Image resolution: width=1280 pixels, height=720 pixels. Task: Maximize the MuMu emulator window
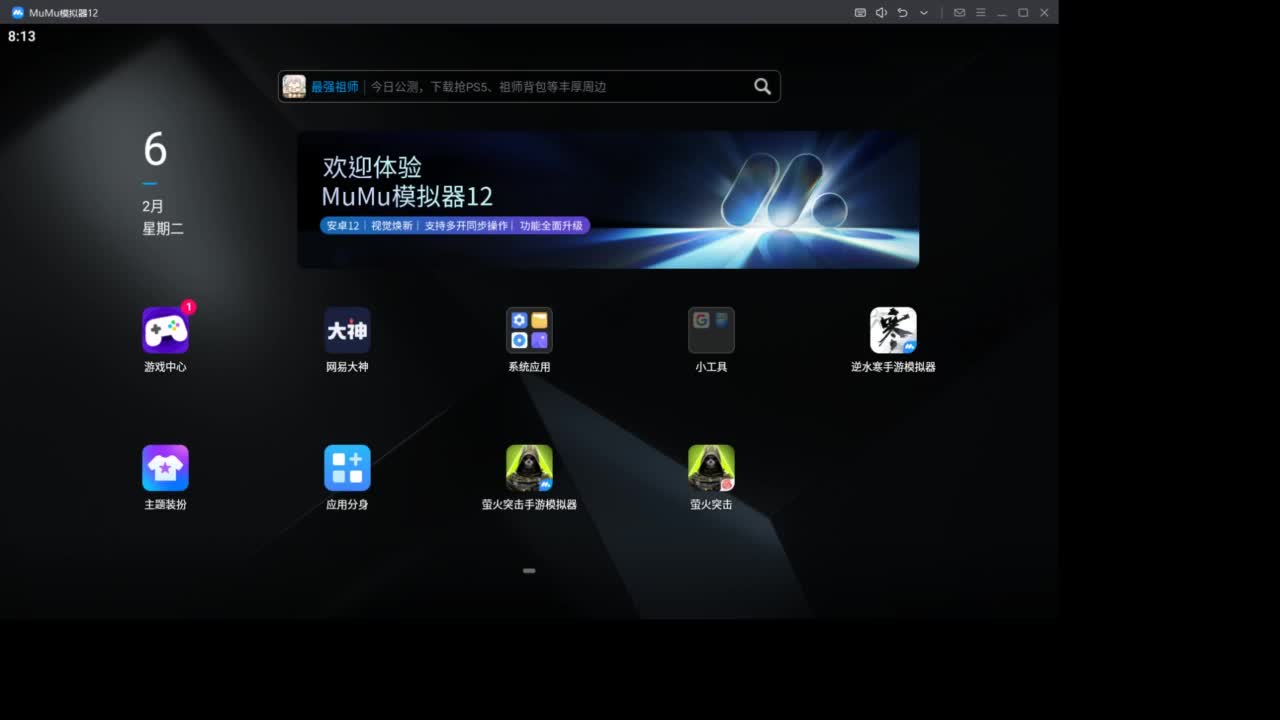(1023, 12)
